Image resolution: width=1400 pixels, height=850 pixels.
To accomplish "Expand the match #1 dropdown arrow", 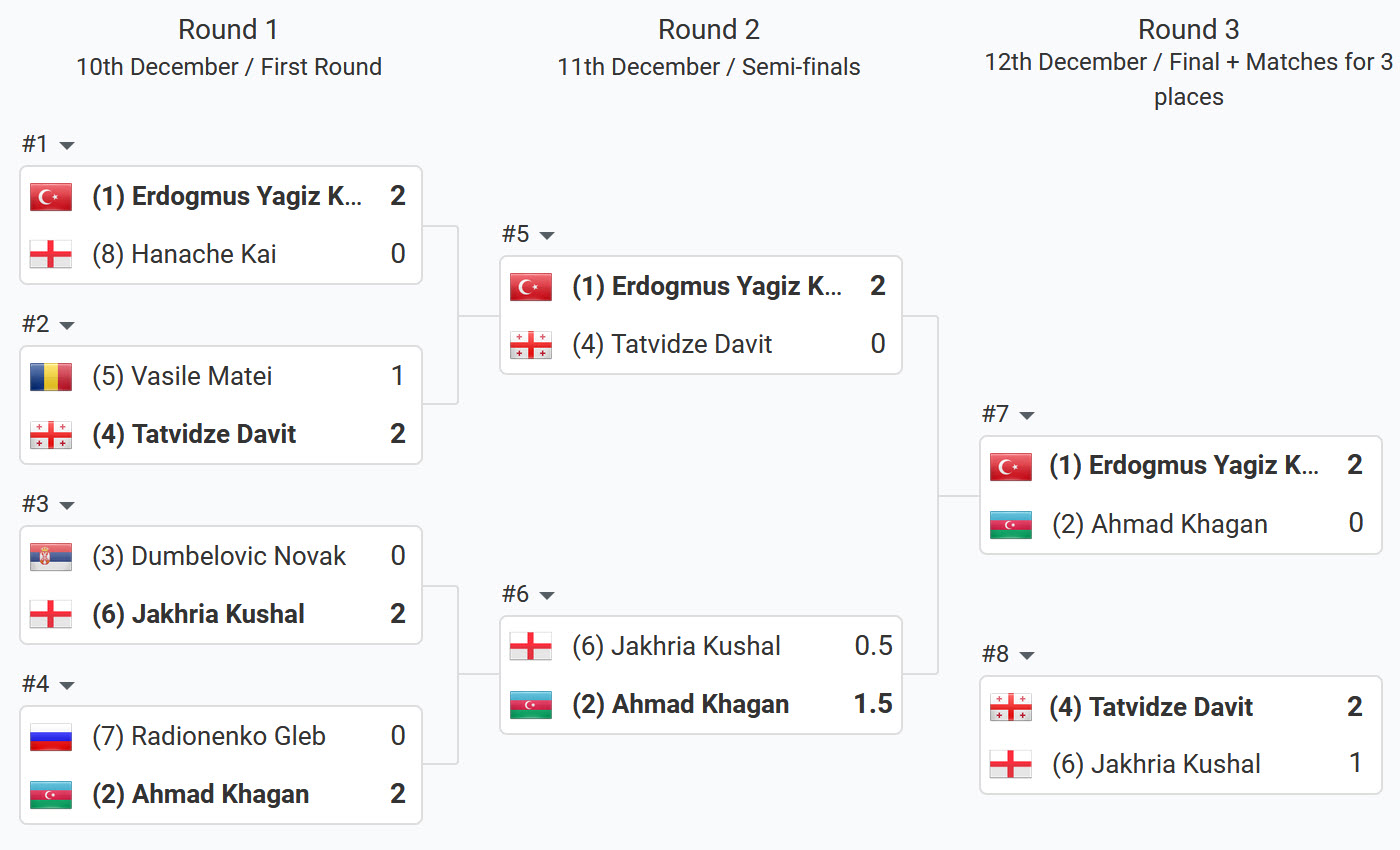I will 67,146.
